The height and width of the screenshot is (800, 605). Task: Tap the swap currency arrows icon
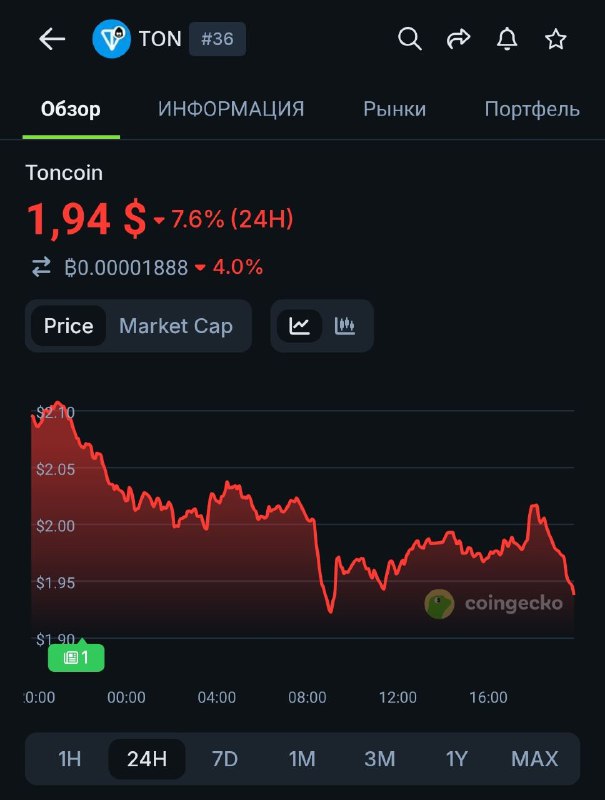pos(39,267)
